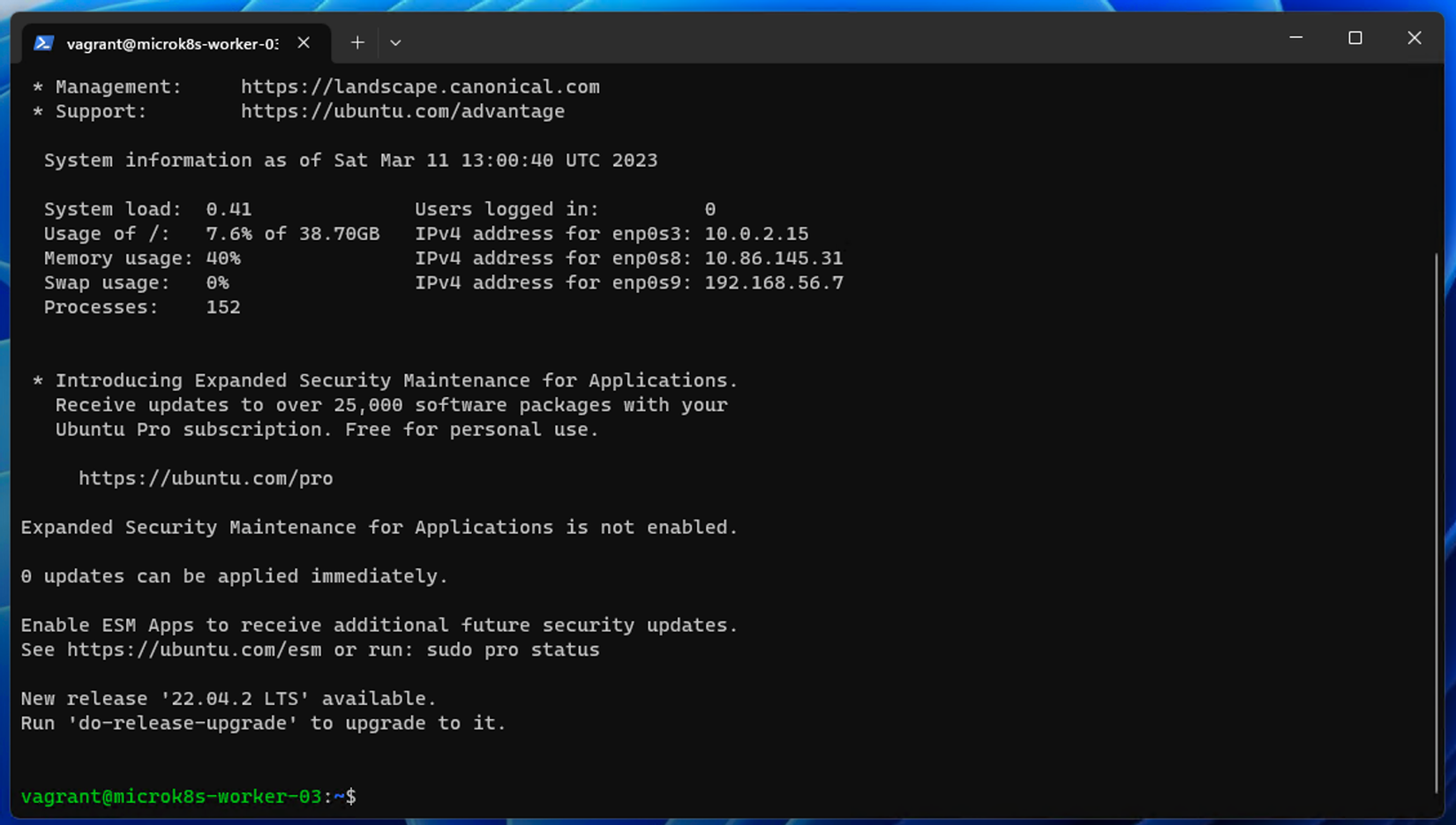
Task: Select the green vagrant@microk8s-worker-03 prompt text
Action: click(x=172, y=796)
